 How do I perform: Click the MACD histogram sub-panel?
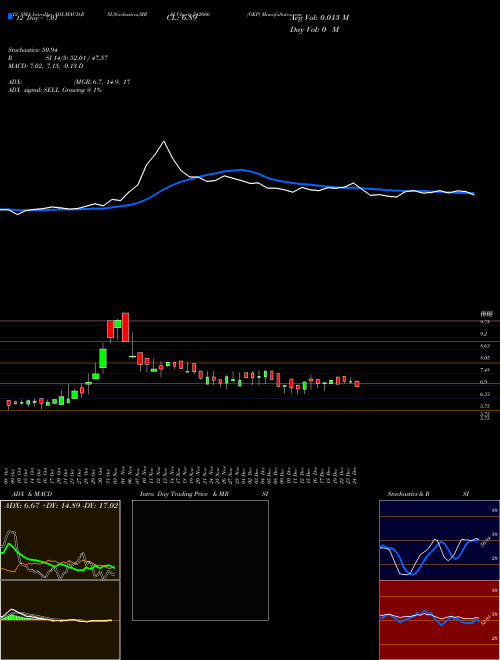pos(60,620)
